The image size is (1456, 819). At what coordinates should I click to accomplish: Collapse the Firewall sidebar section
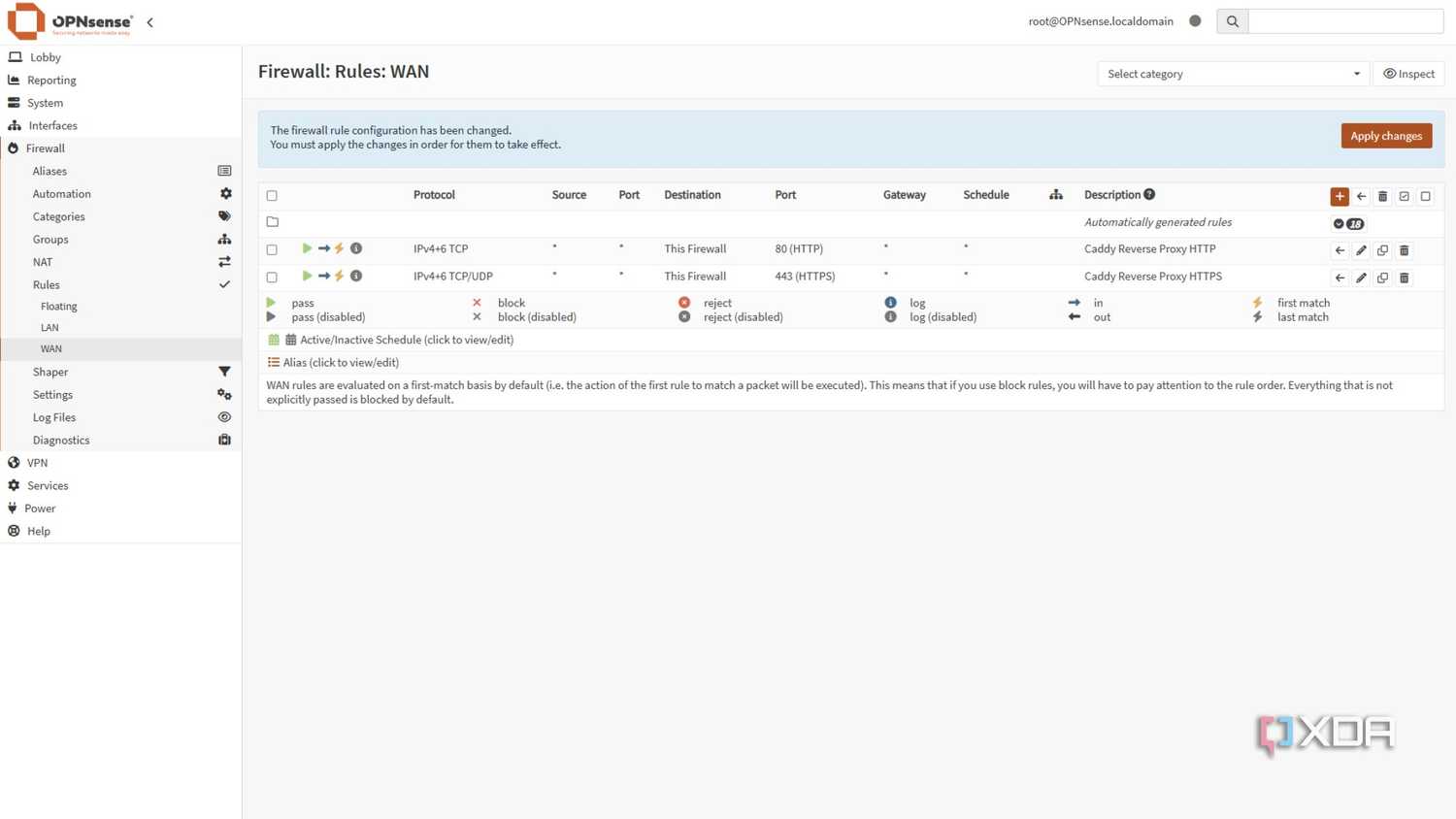(x=120, y=148)
